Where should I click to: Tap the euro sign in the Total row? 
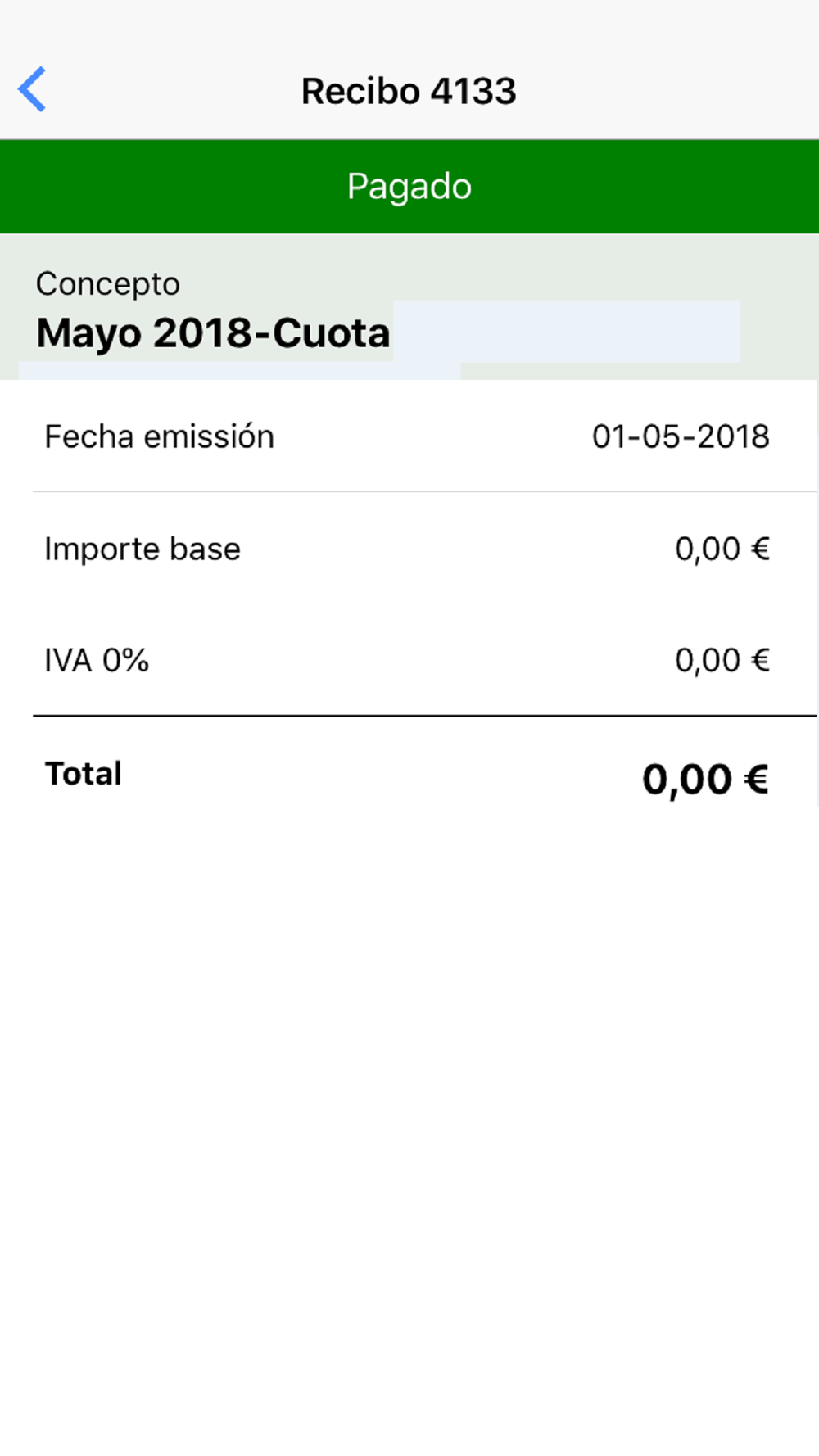point(756,779)
